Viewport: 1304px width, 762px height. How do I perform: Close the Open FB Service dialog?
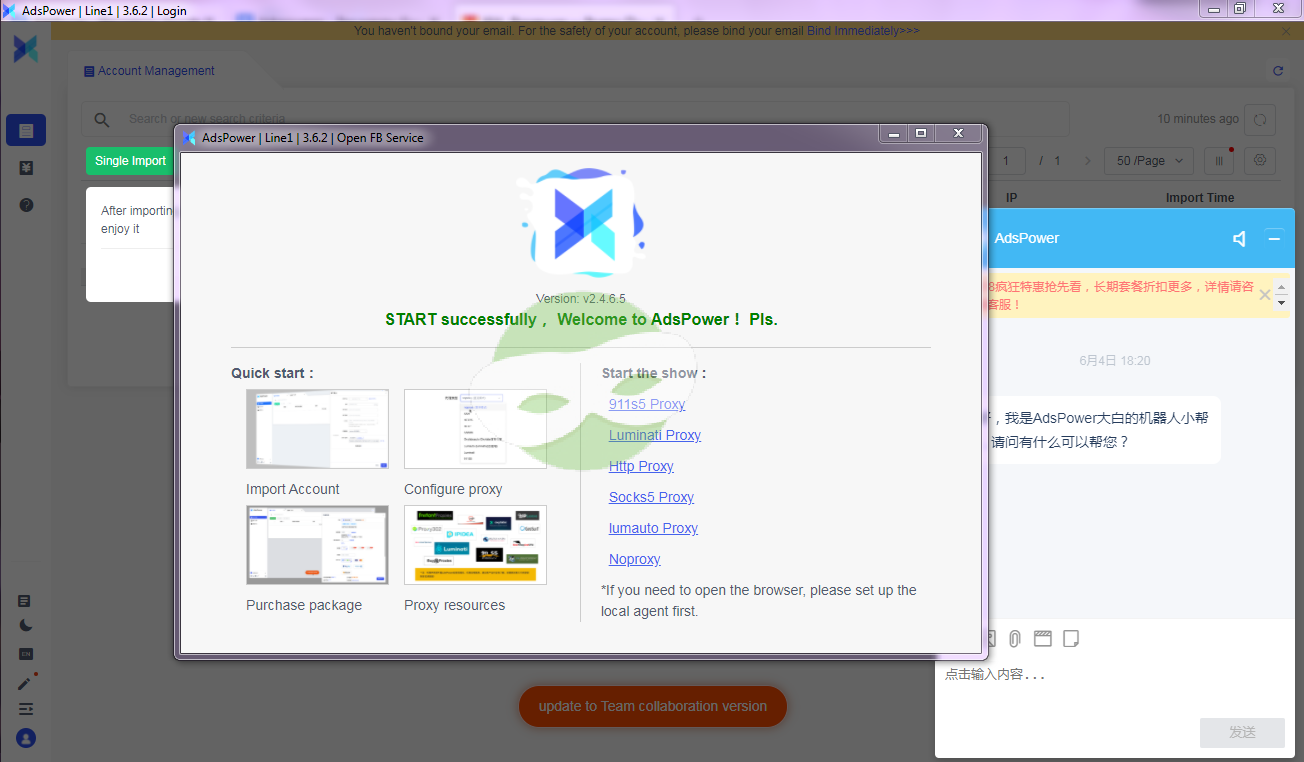[x=958, y=134]
